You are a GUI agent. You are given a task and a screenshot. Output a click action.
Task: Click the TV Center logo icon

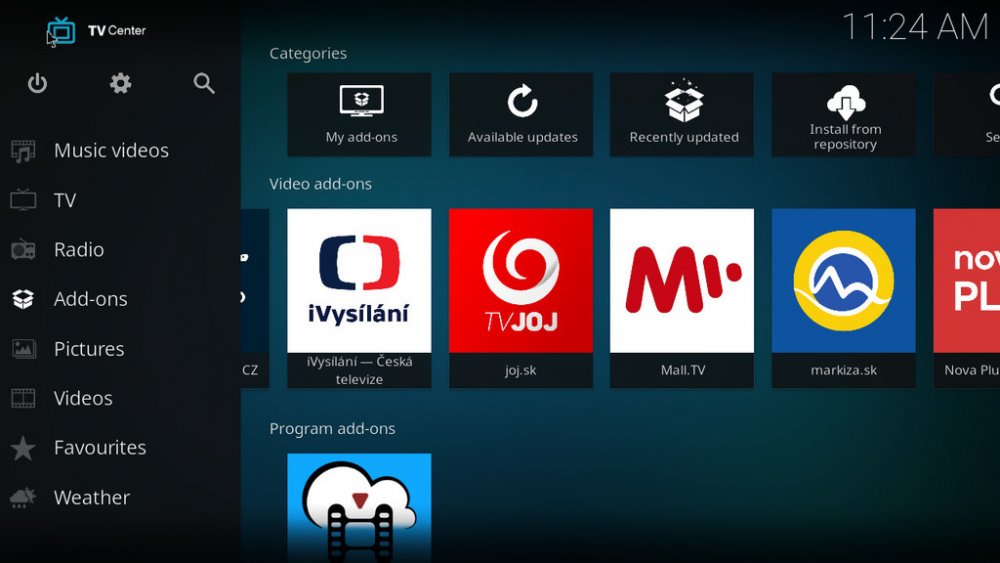click(x=62, y=31)
